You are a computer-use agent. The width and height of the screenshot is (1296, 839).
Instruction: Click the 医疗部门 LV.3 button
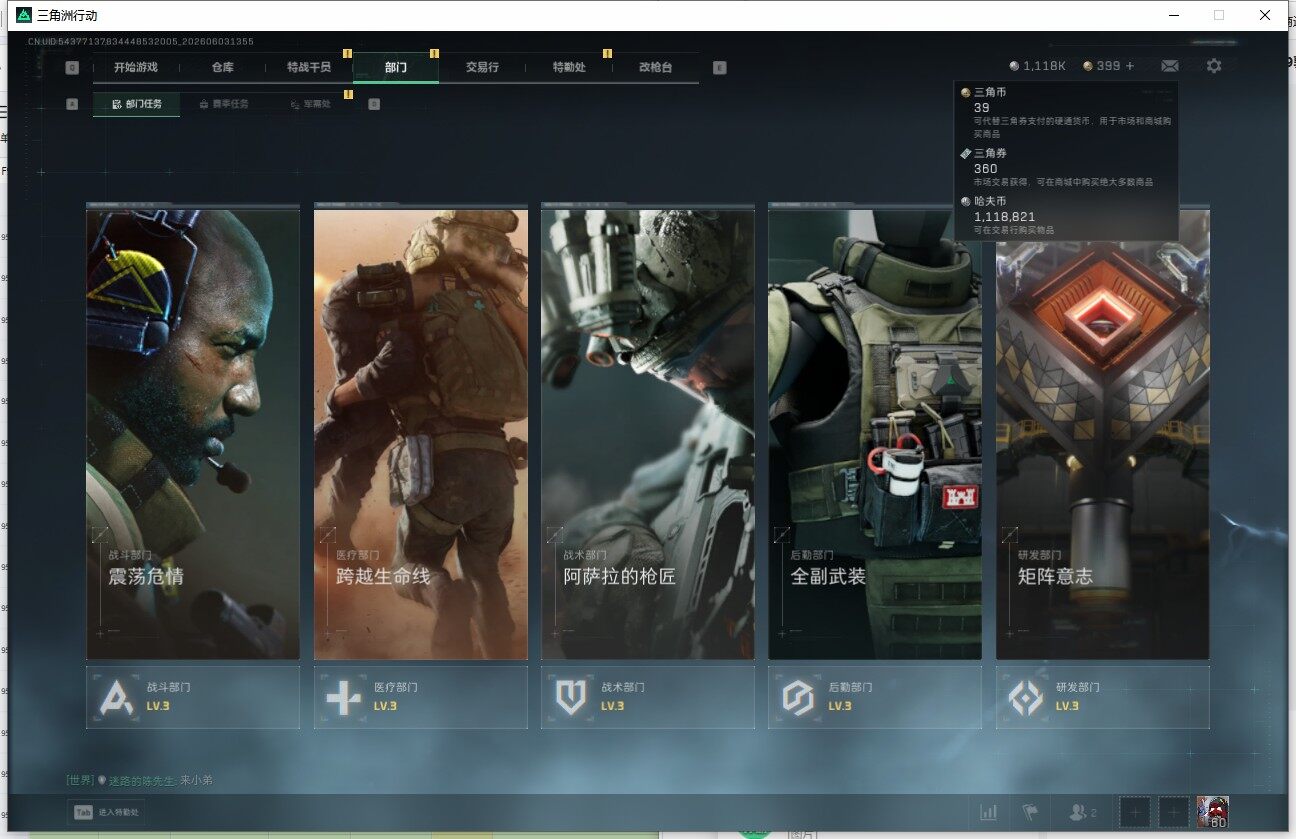[421, 697]
